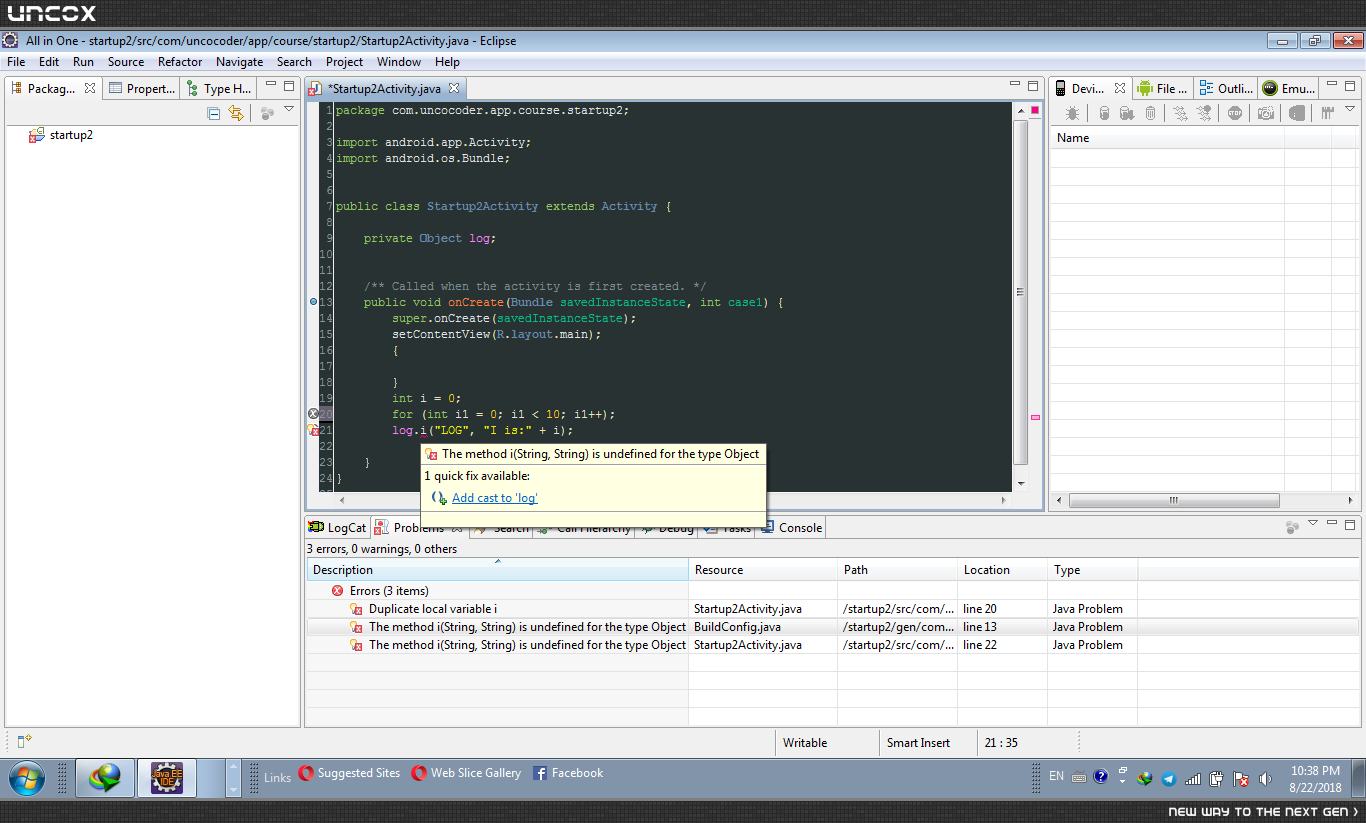The width and height of the screenshot is (1366, 823).
Task: Open the Windows Start menu
Action: (27, 777)
